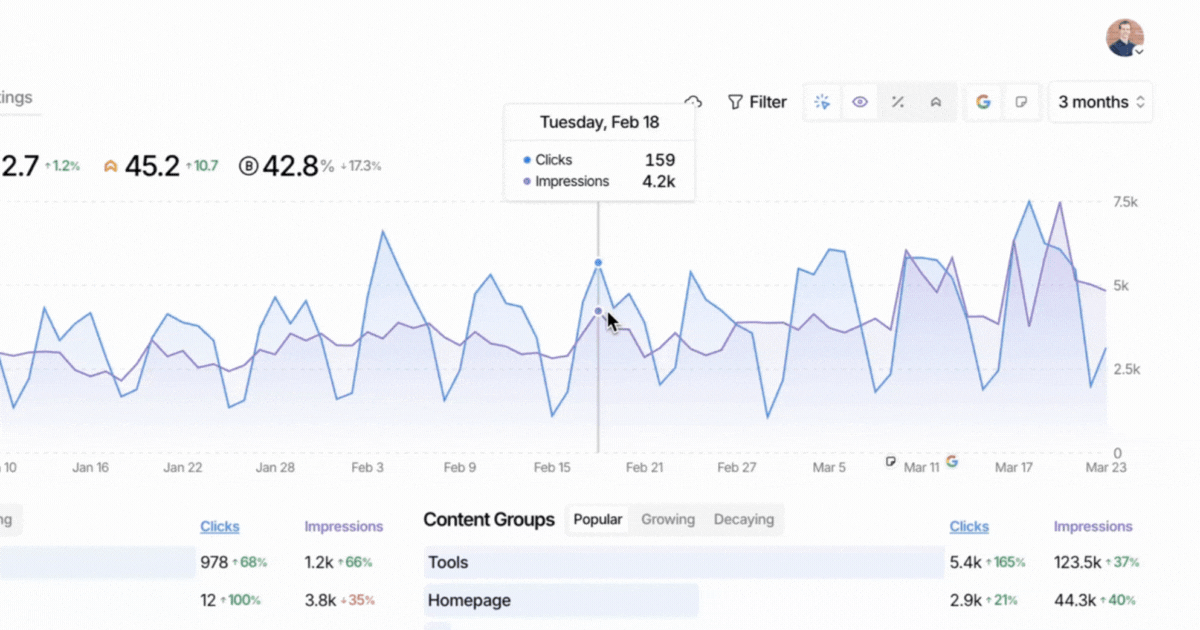The height and width of the screenshot is (630, 1200).
Task: Click the Google icon on the Mar 11 axis
Action: (951, 462)
